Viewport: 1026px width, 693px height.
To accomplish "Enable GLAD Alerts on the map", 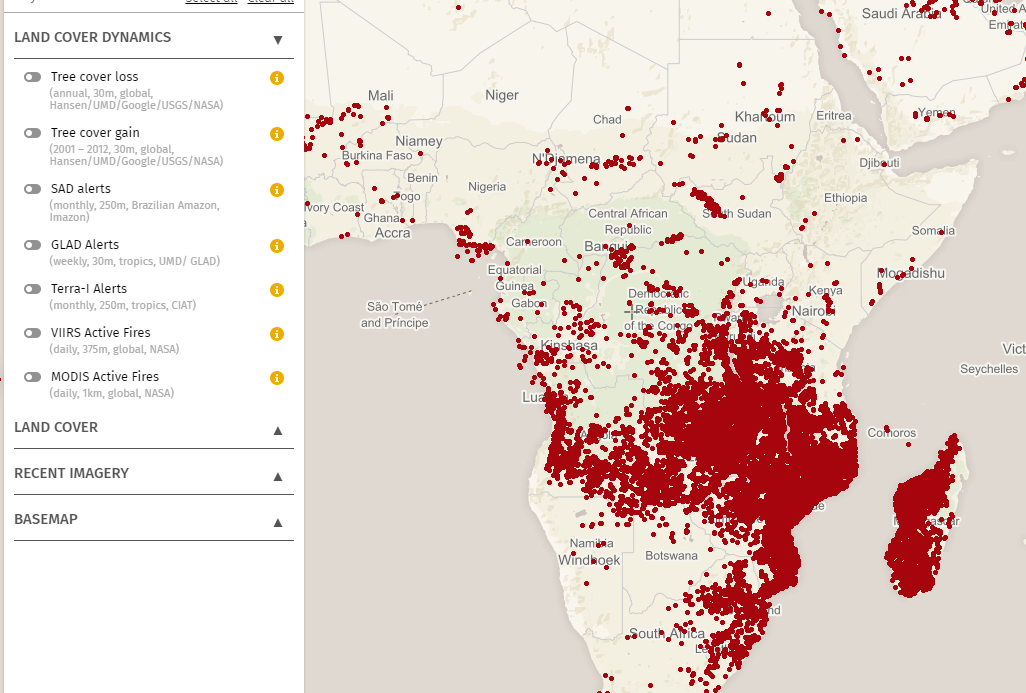I will pyautogui.click(x=32, y=244).
